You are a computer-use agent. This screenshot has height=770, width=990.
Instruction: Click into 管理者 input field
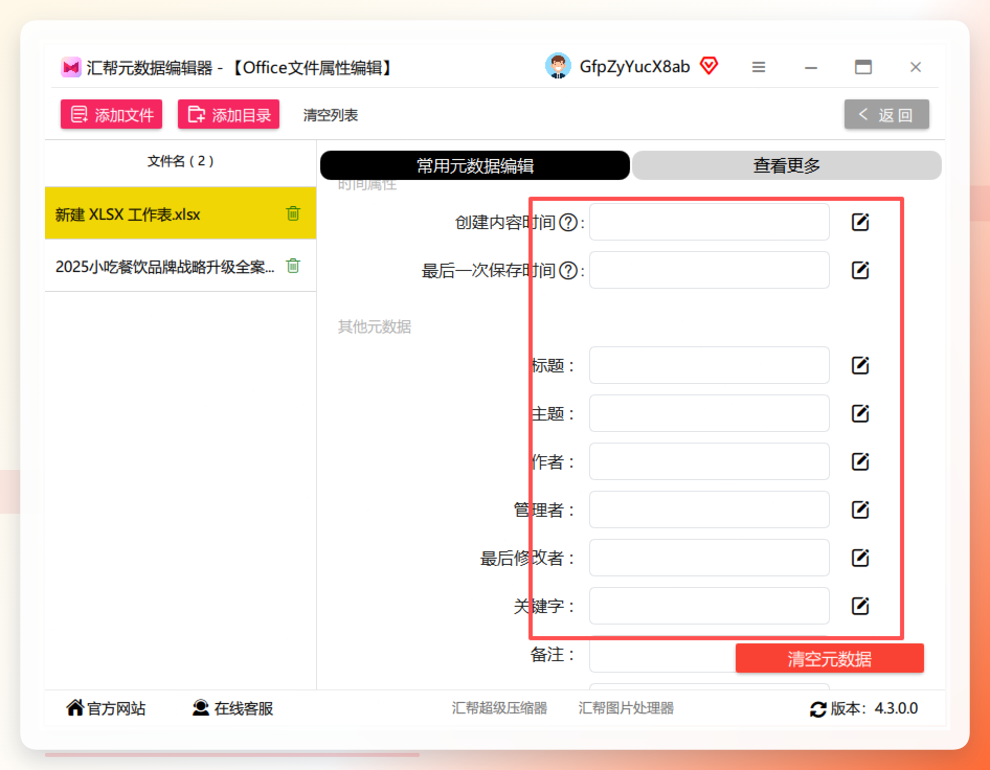pos(709,509)
